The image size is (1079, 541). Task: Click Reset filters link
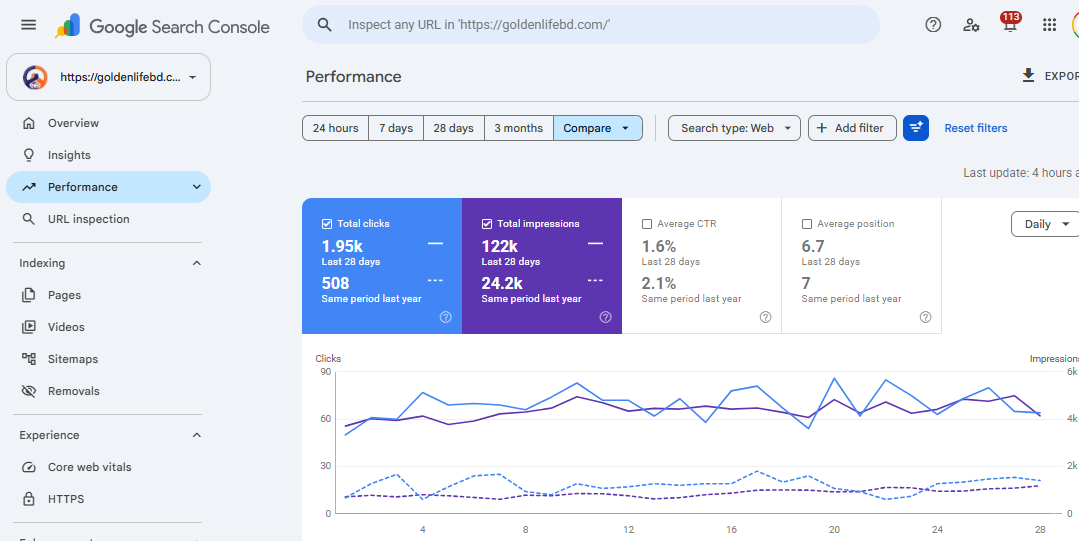point(975,128)
